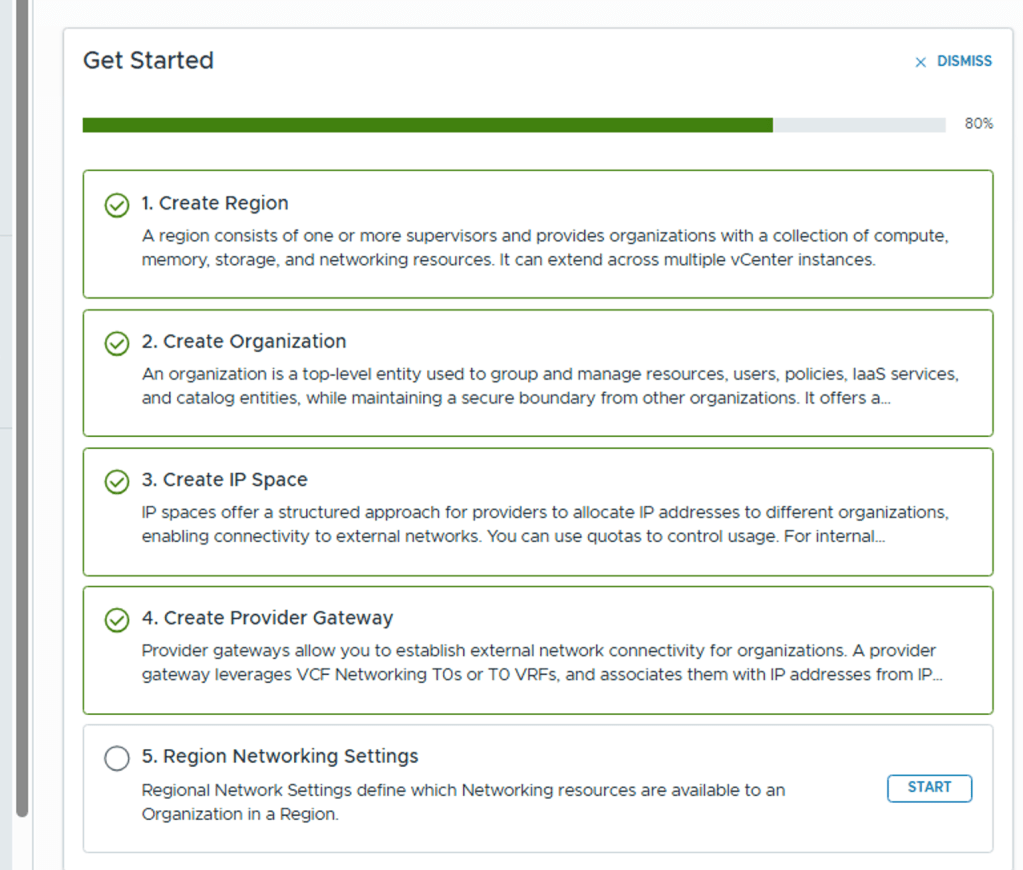1023x870 pixels.
Task: Click the unfilled gray end of progress bar
Action: (859, 125)
